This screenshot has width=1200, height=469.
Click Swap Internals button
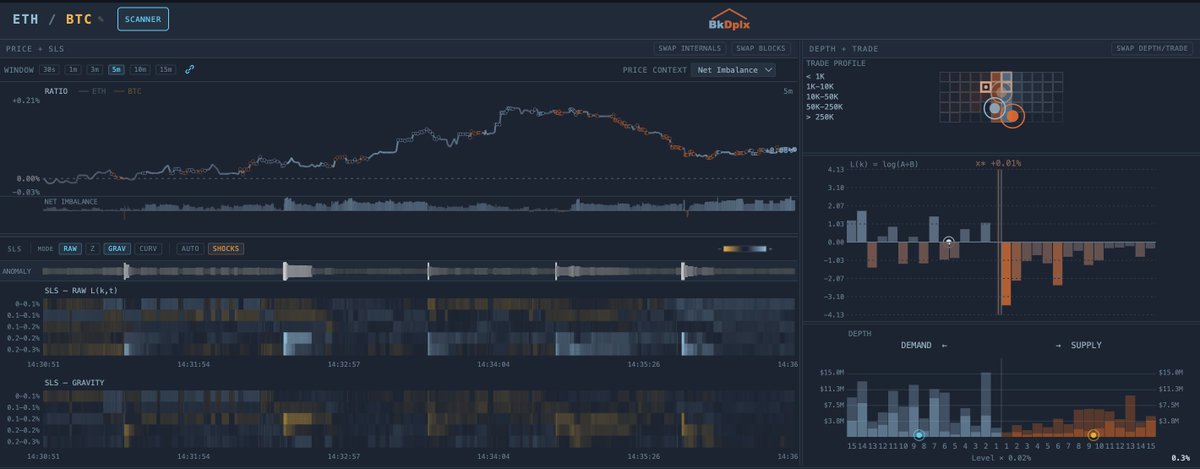click(x=688, y=48)
